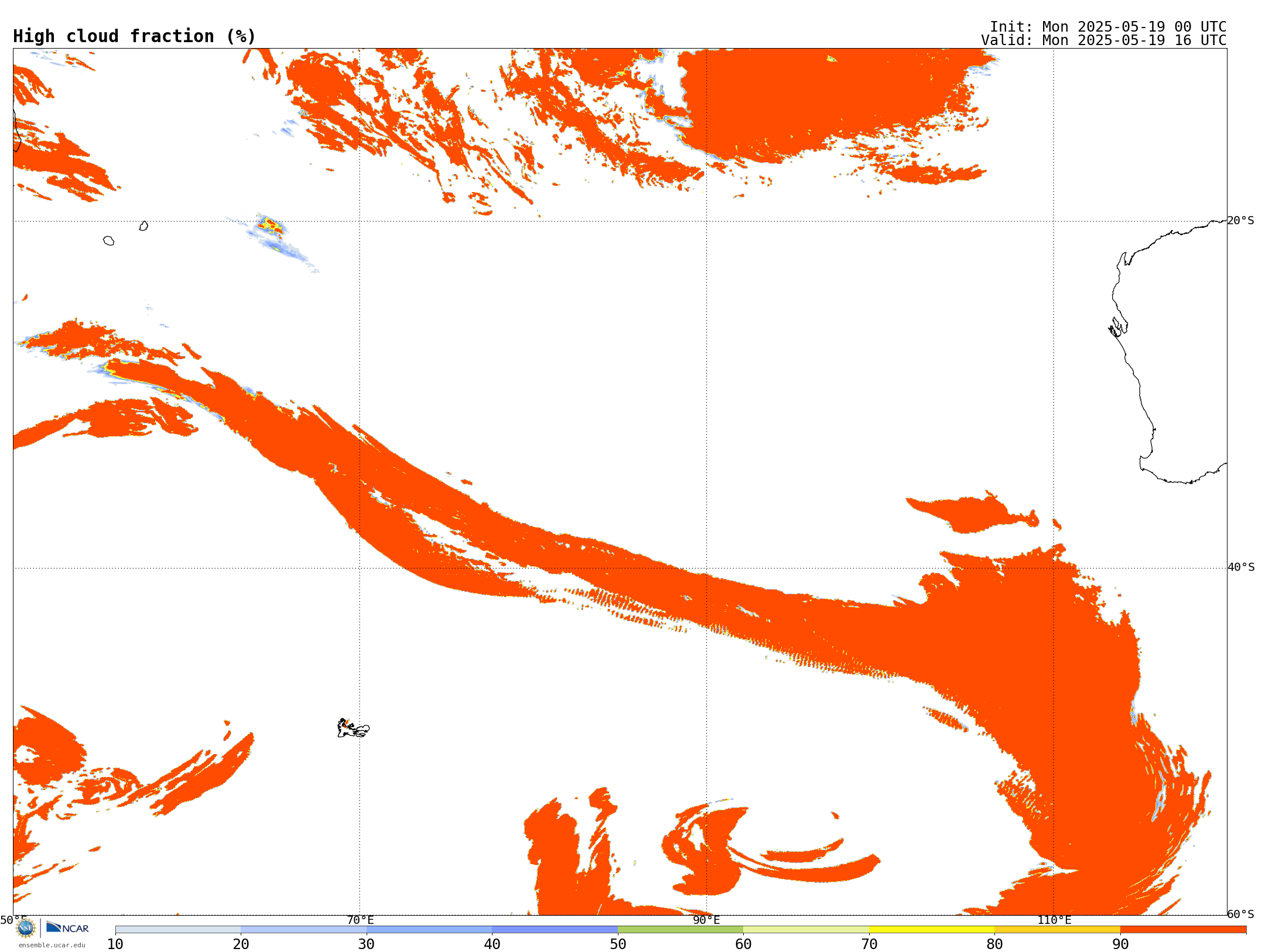The width and height of the screenshot is (1265, 952).
Task: Pick the 70-80 yellow colorbar segment
Action: click(x=932, y=930)
